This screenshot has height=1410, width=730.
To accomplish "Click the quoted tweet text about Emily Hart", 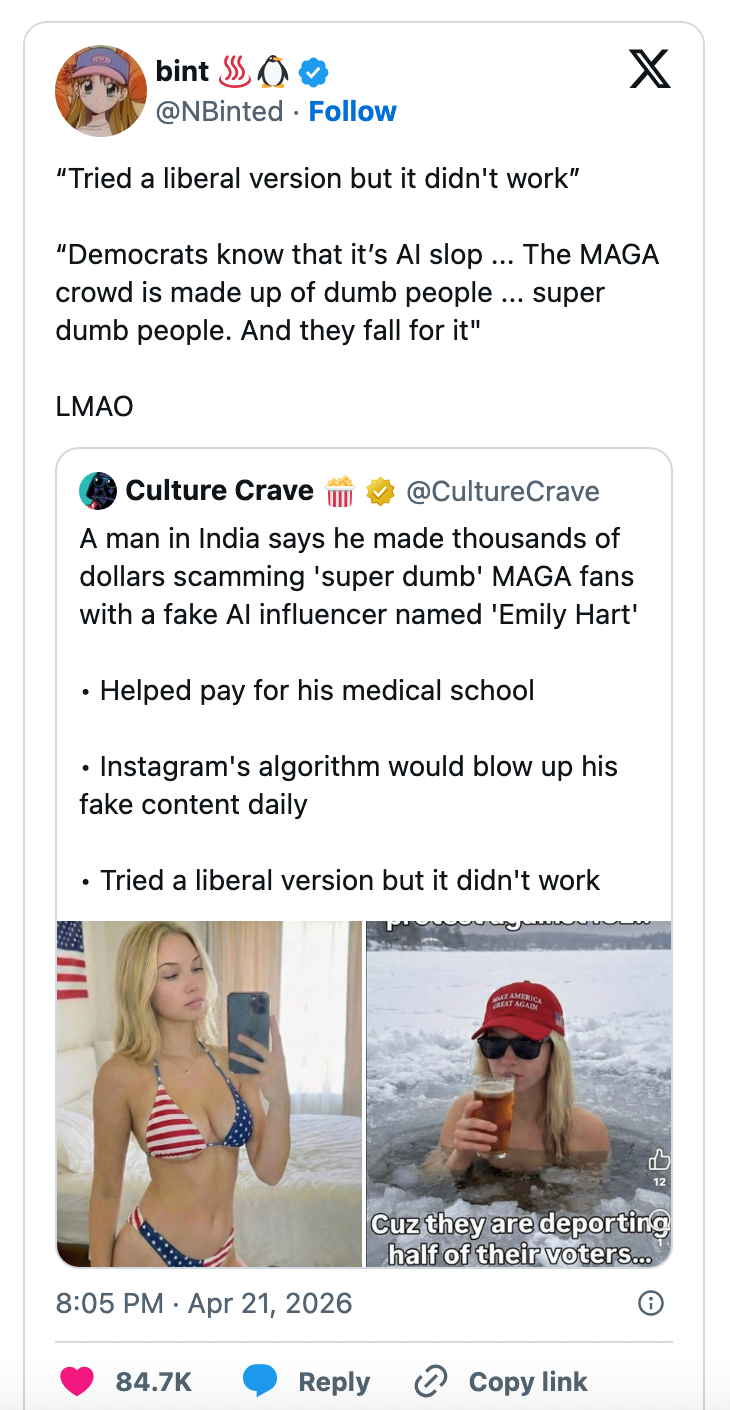I will 357,576.
